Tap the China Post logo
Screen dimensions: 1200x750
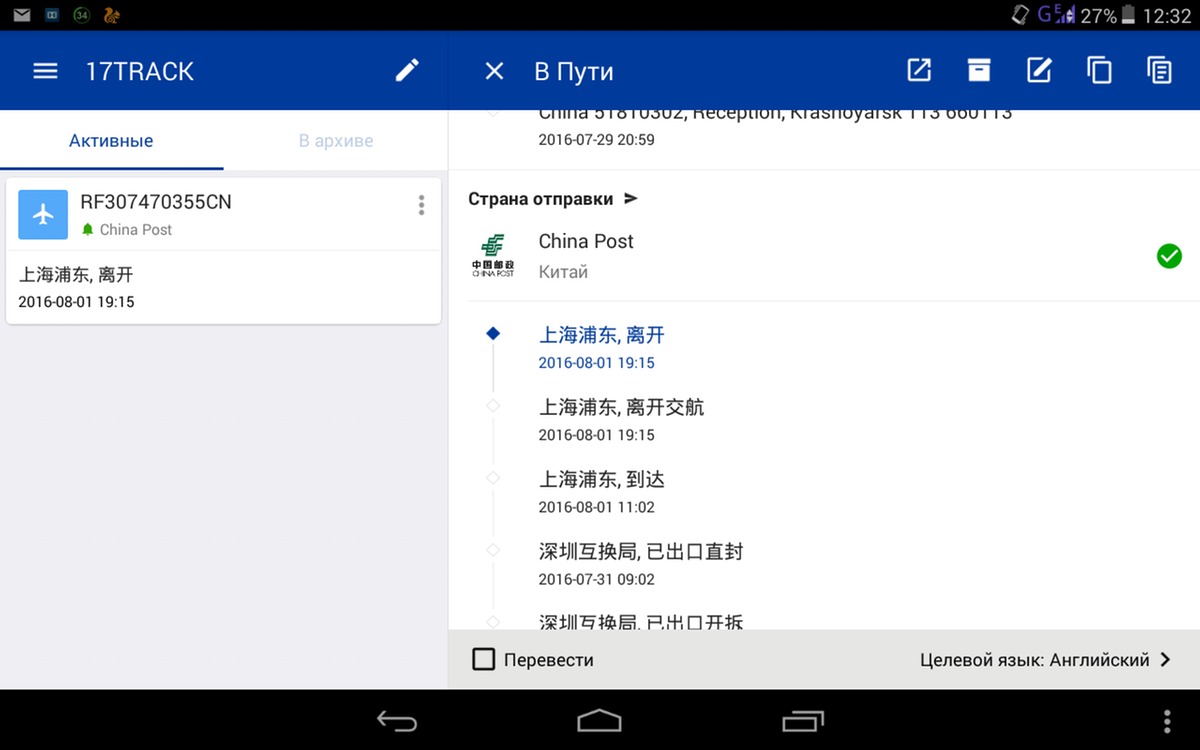pos(493,256)
